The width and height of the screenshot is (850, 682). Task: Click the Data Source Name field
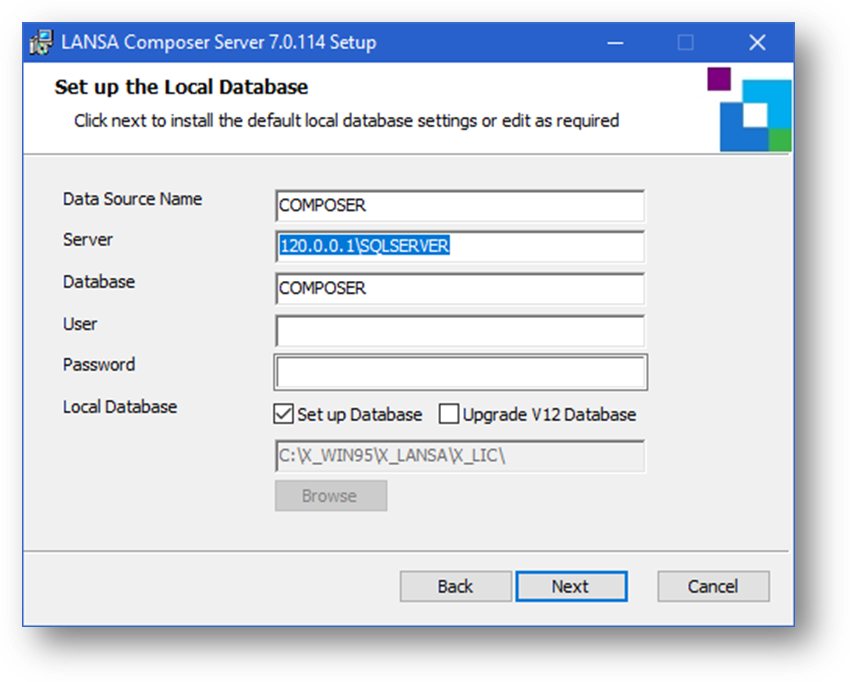click(460, 205)
